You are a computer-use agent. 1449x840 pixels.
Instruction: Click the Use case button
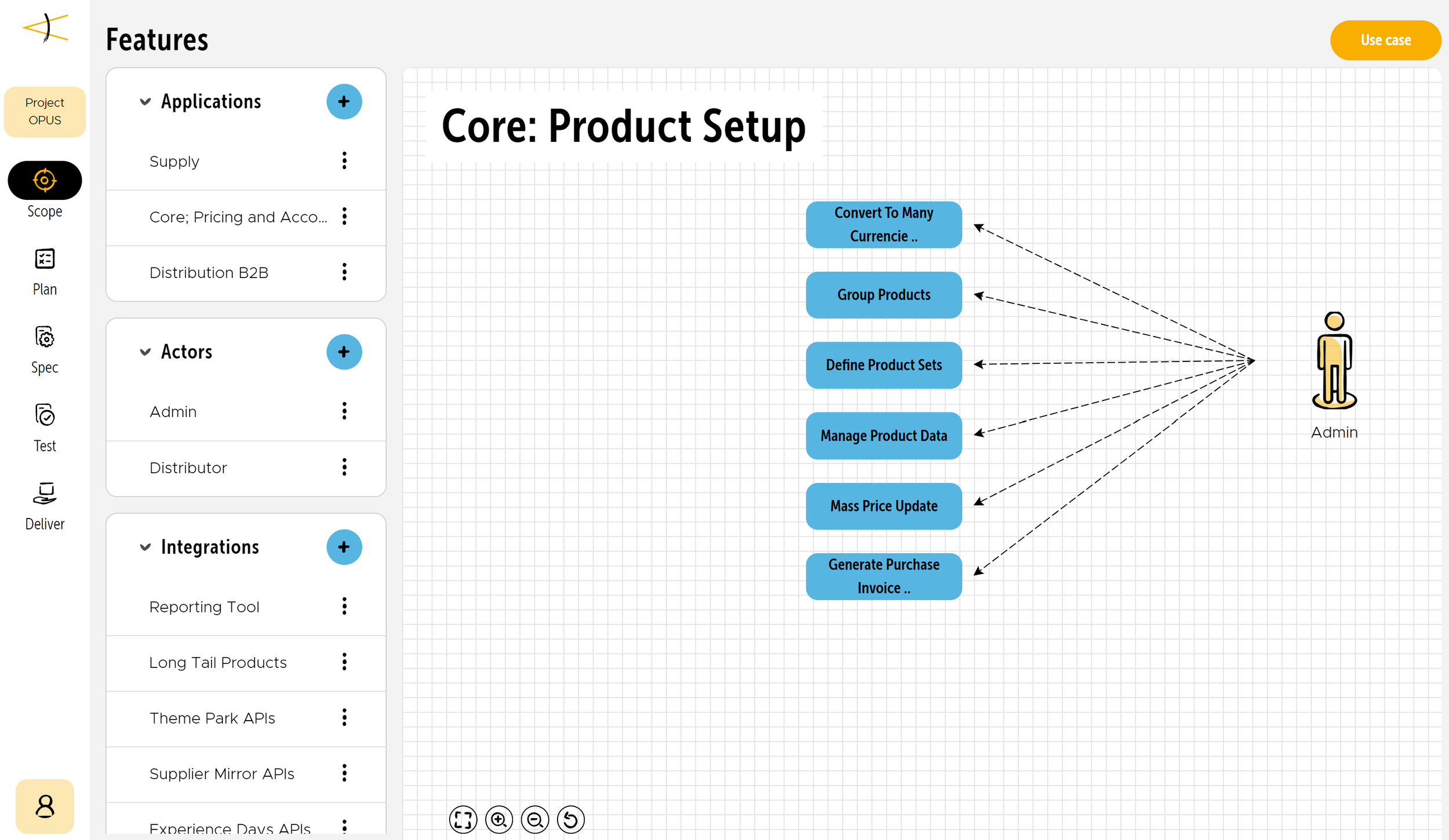click(x=1385, y=40)
